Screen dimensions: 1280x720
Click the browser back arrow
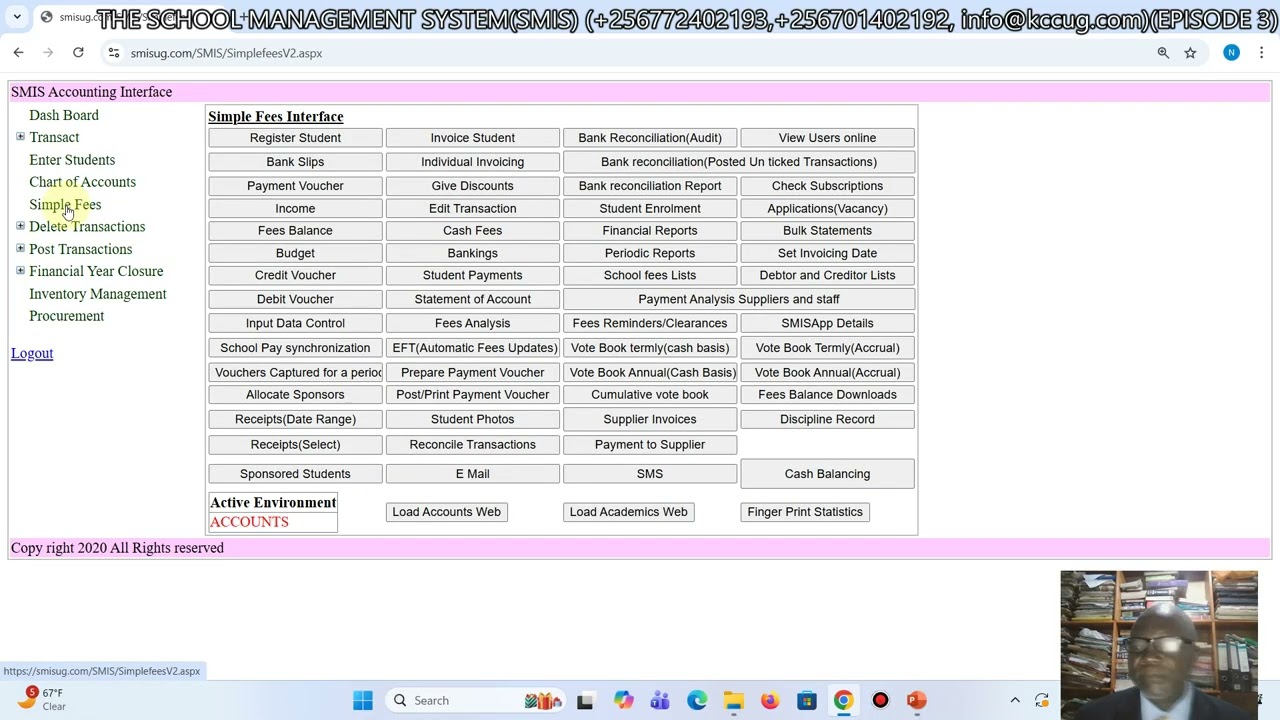point(18,53)
